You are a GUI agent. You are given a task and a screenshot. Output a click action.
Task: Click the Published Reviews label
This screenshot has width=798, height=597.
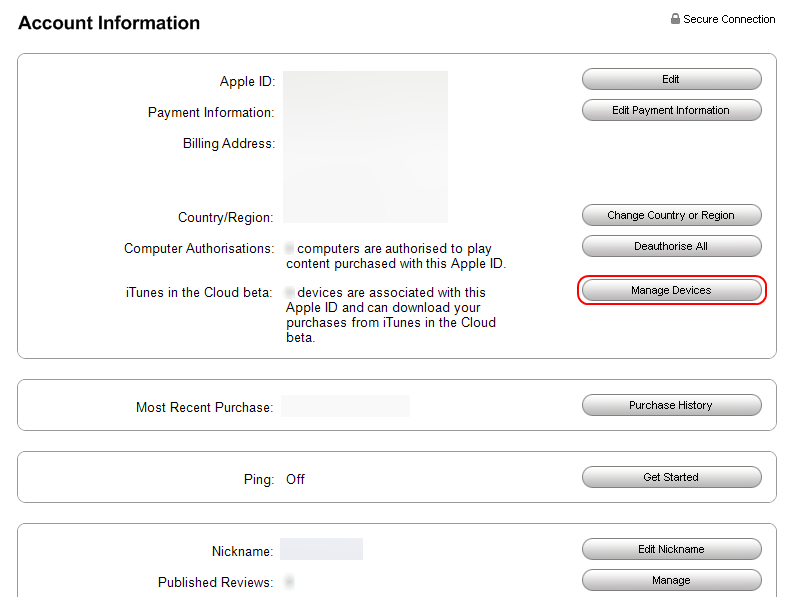pos(214,582)
